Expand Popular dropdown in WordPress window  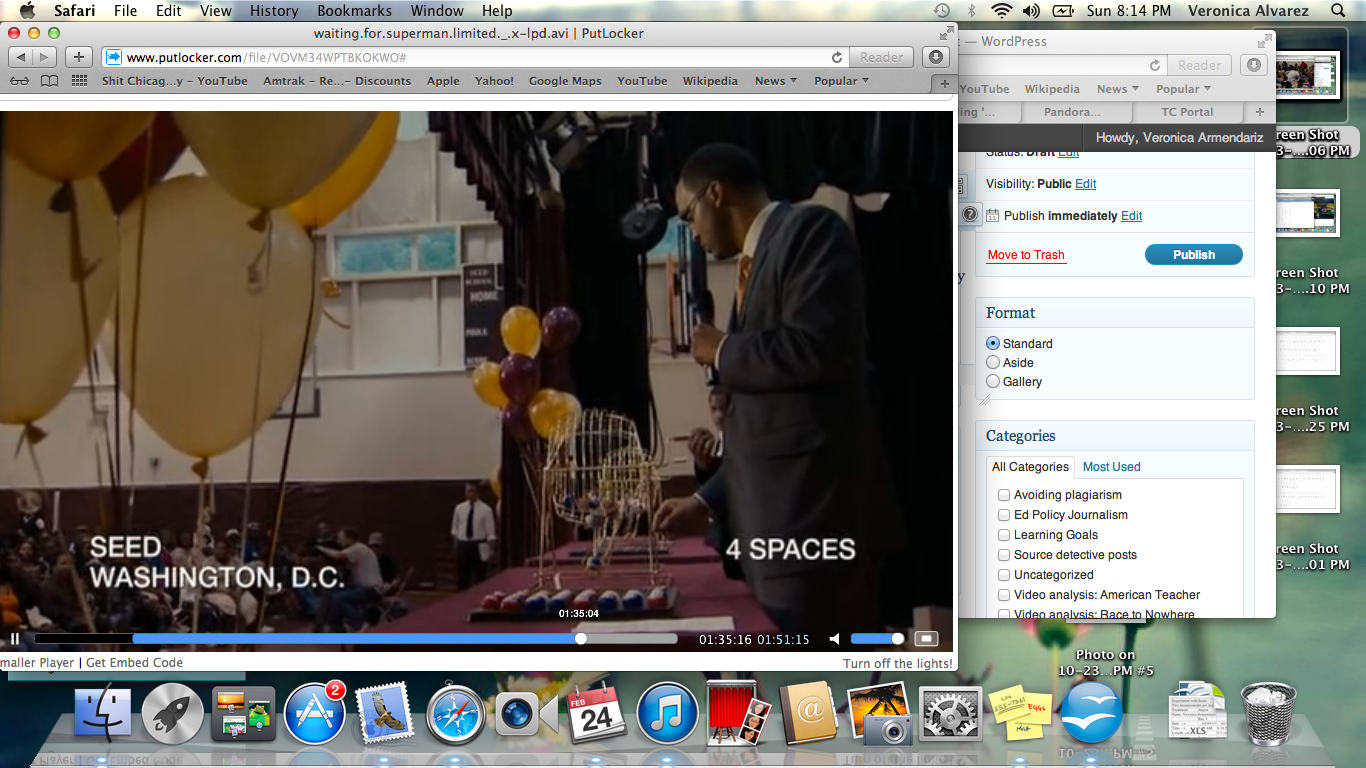pos(1184,89)
